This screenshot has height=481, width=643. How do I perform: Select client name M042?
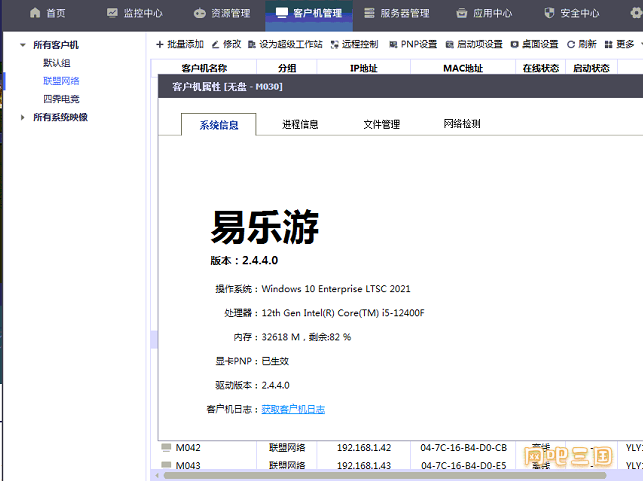tap(188, 447)
